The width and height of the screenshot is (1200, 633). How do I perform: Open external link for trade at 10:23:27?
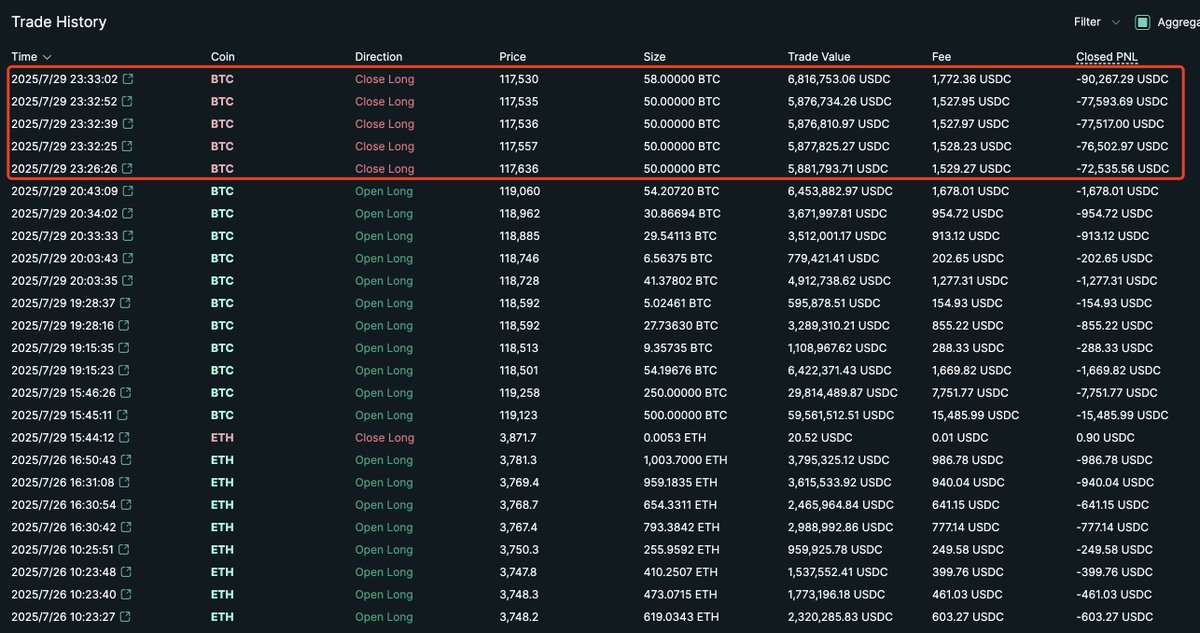pyautogui.click(x=123, y=617)
